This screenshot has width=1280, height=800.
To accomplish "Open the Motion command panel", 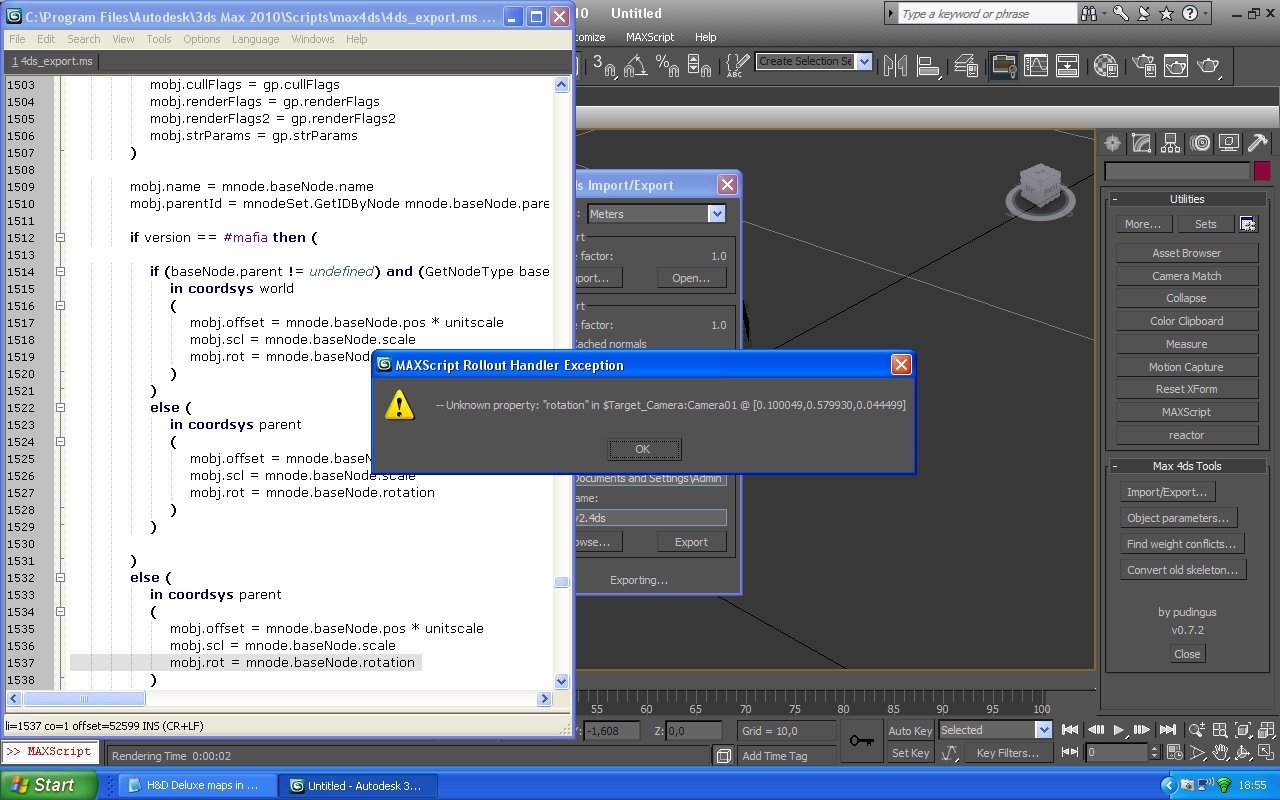I will tap(1200, 144).
